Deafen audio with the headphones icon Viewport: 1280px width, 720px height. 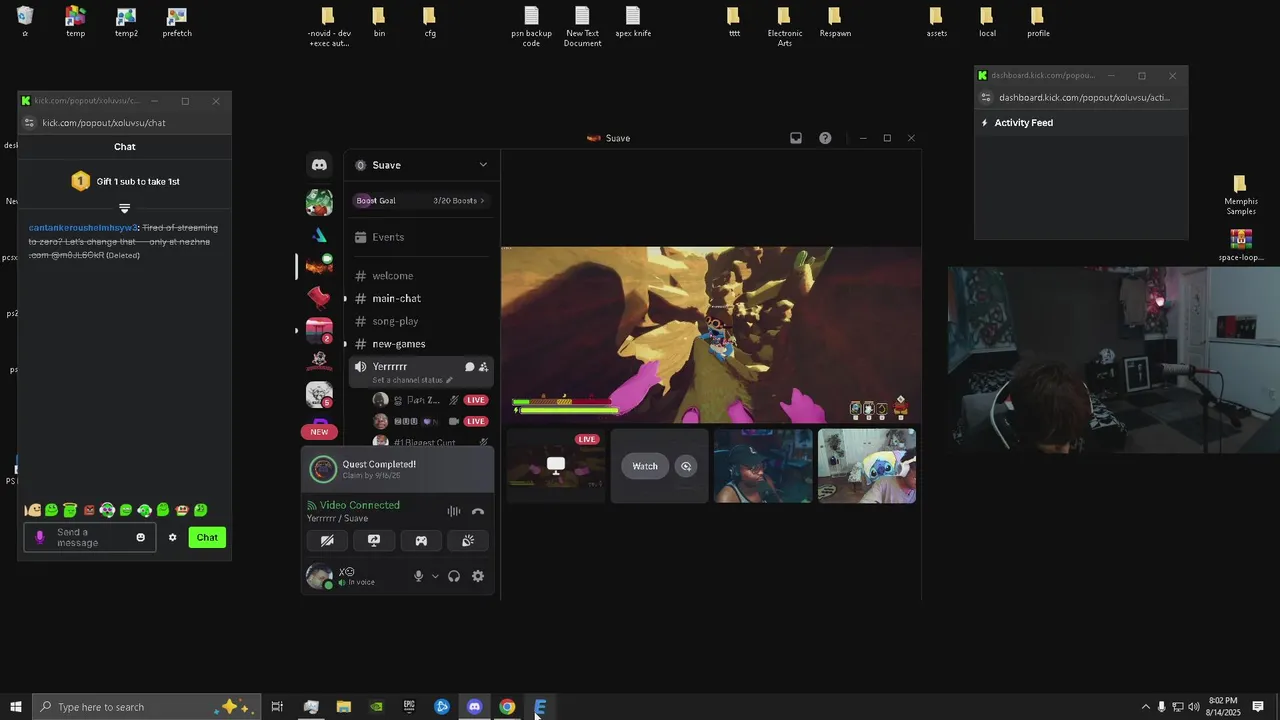(454, 576)
